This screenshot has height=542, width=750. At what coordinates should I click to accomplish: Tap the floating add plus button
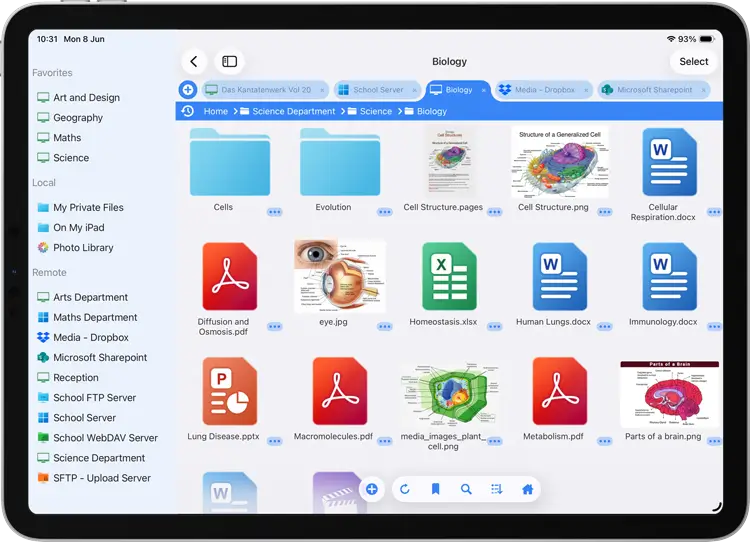[372, 489]
